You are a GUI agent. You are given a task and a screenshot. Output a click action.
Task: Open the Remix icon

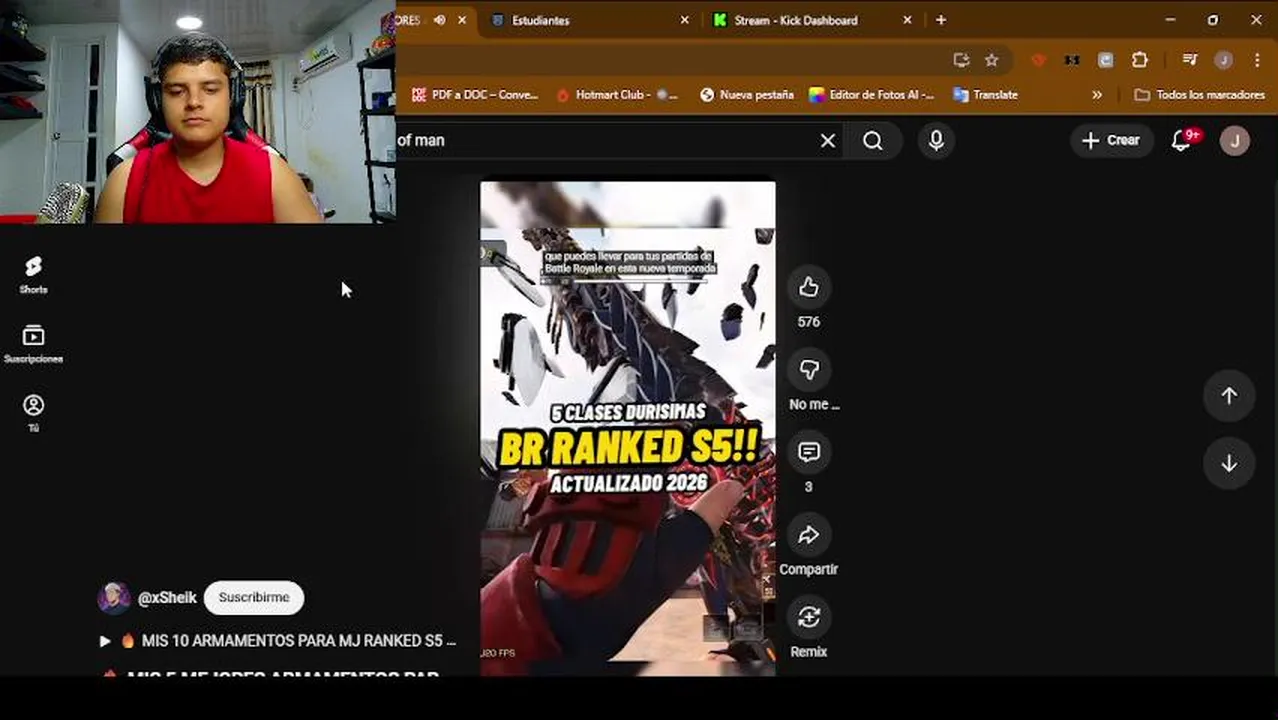808,617
